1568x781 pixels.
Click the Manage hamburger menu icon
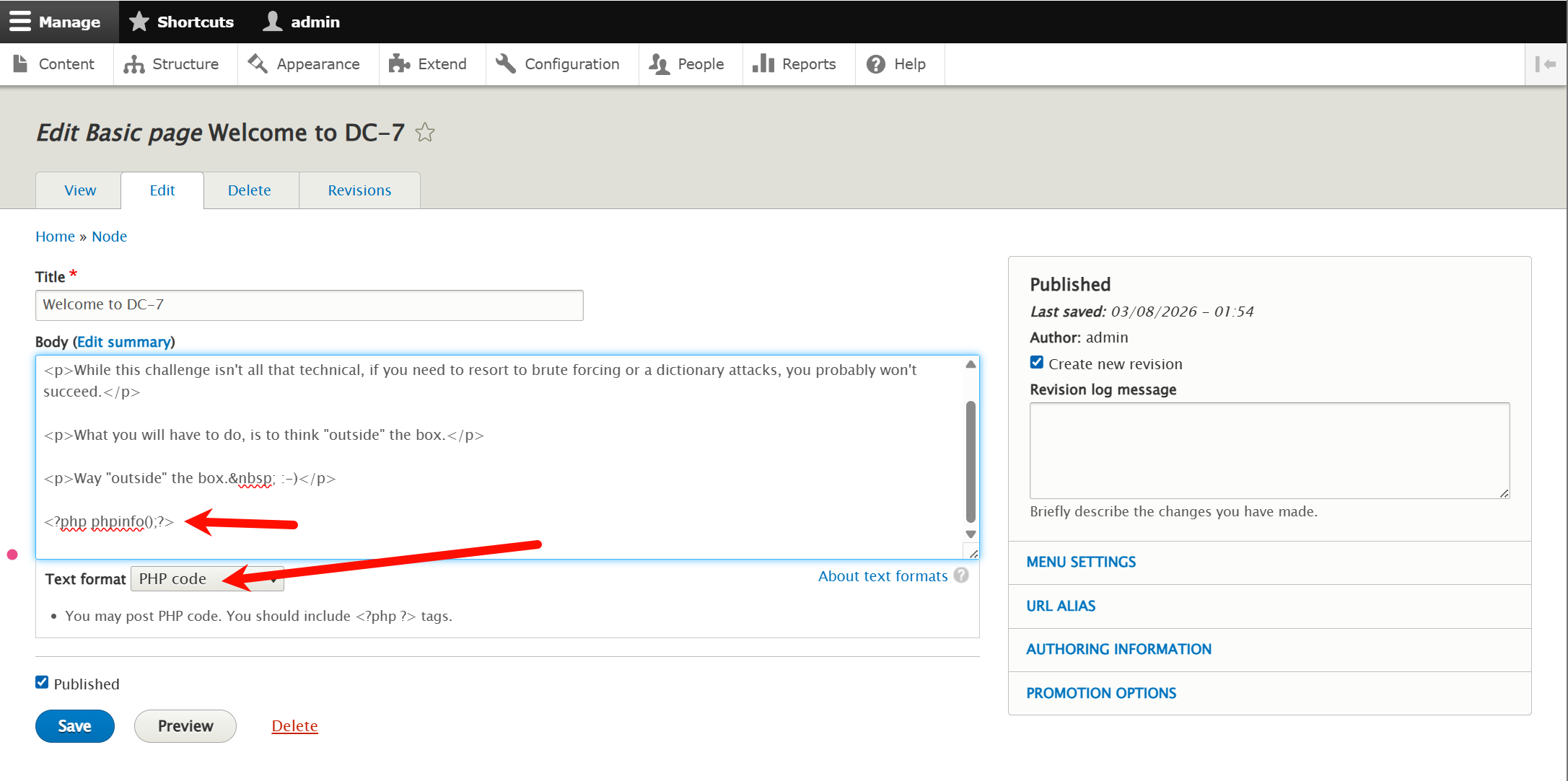tap(19, 22)
